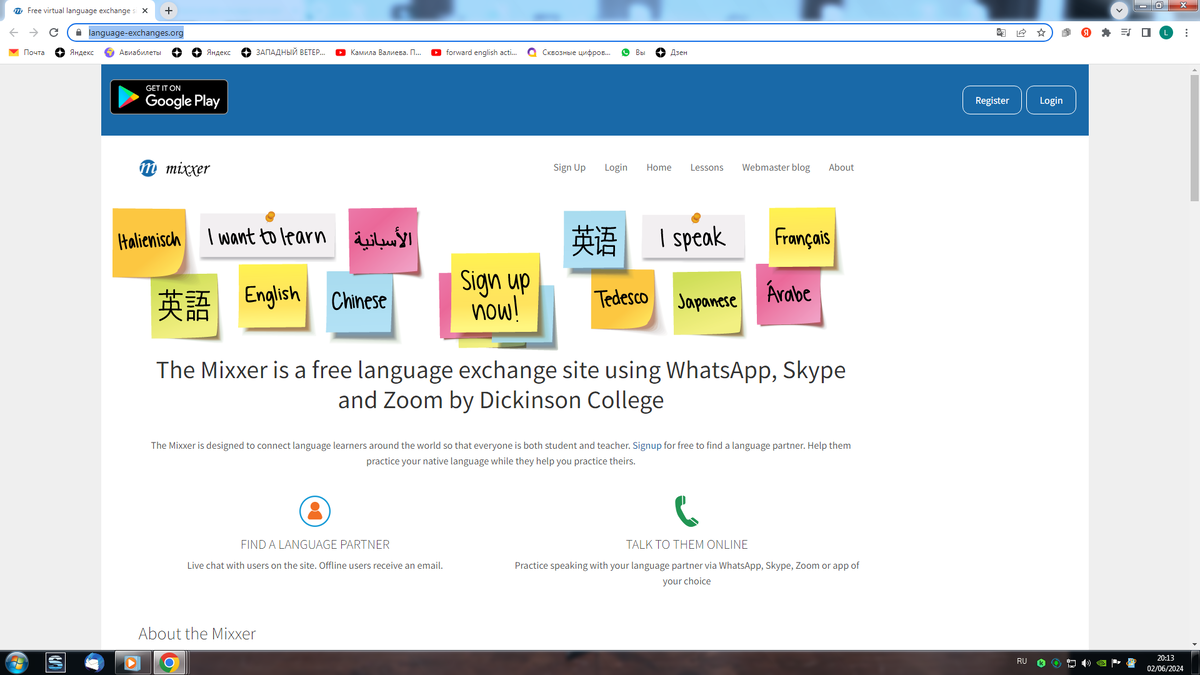Click the RU language indicator in tray
1200x675 pixels.
coord(1022,661)
